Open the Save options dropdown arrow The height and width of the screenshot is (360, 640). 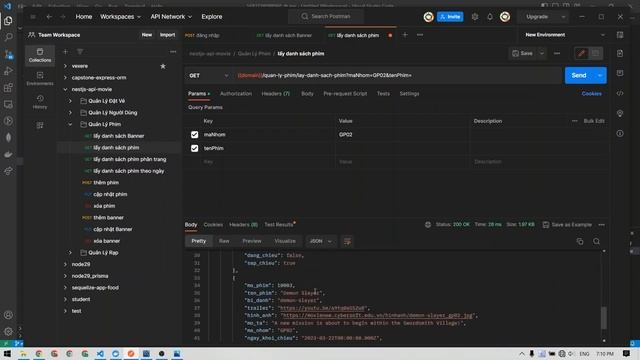tap(542, 53)
